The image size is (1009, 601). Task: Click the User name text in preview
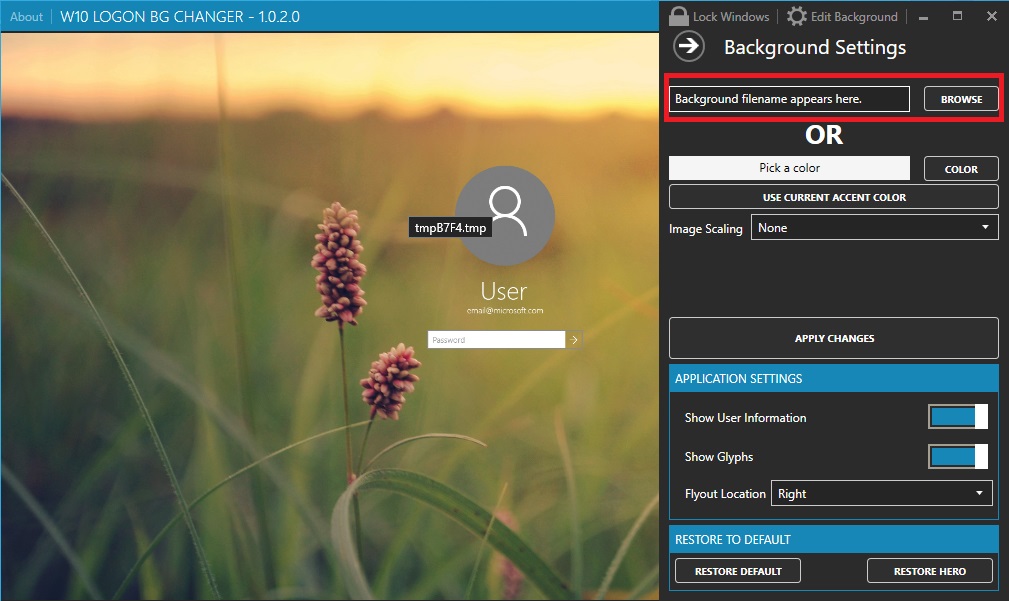pos(504,291)
